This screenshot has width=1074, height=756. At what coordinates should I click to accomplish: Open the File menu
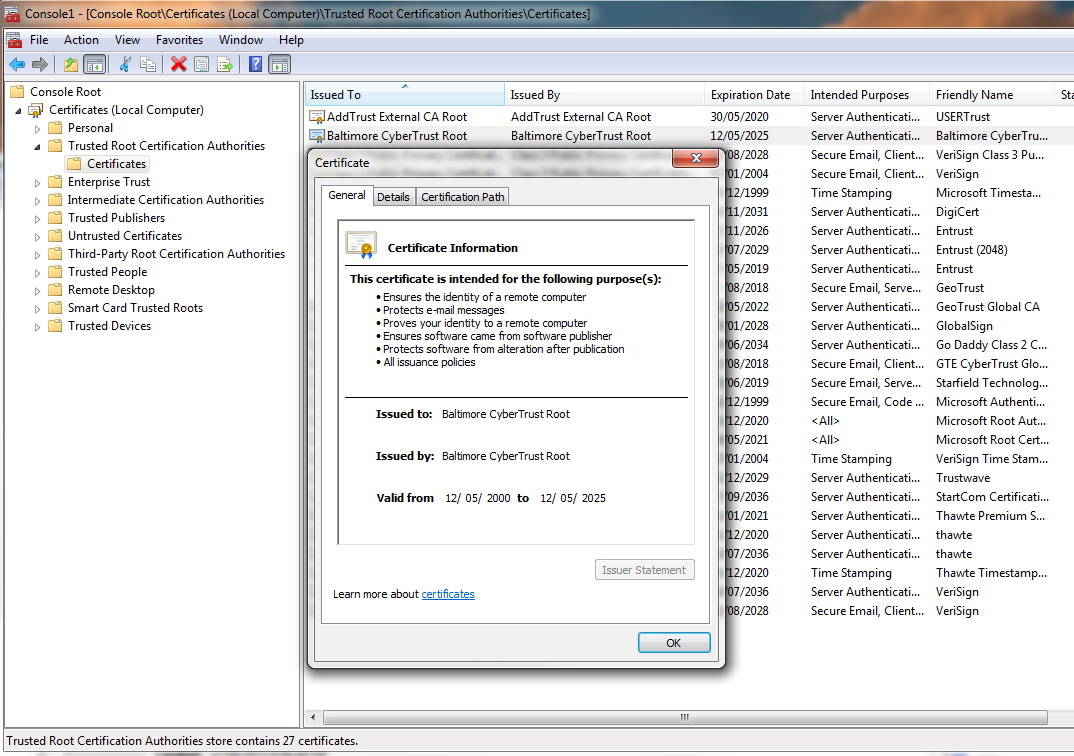pyautogui.click(x=39, y=40)
